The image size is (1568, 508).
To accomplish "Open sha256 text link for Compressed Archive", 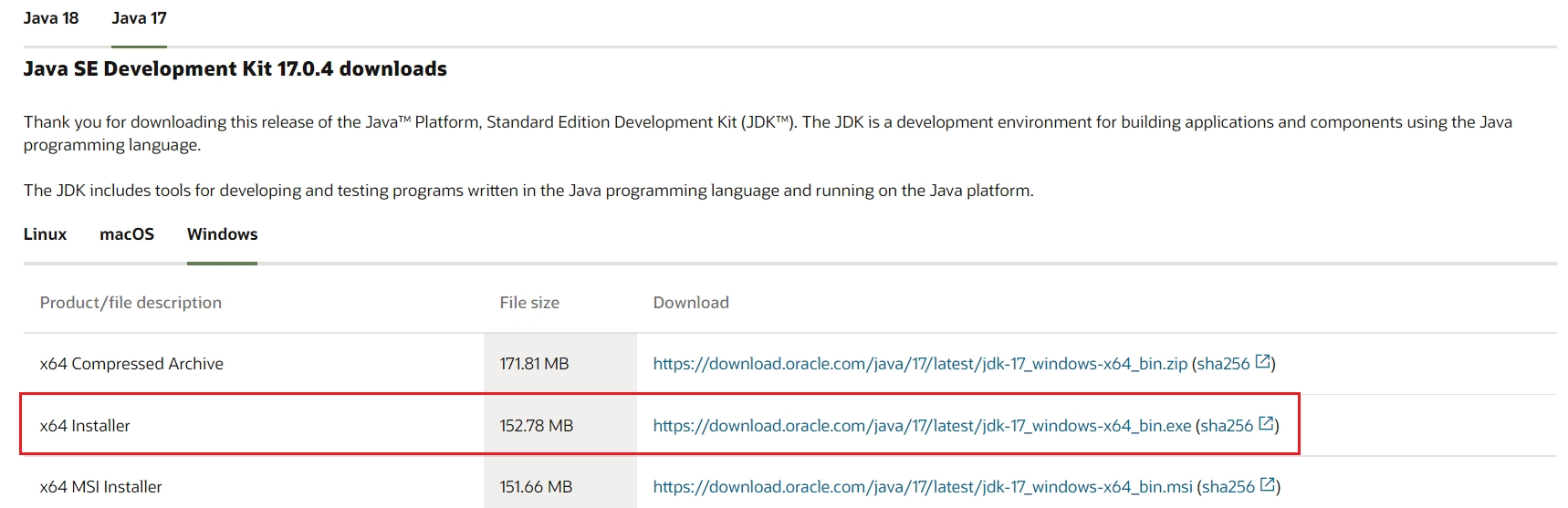I will pos(1223,364).
